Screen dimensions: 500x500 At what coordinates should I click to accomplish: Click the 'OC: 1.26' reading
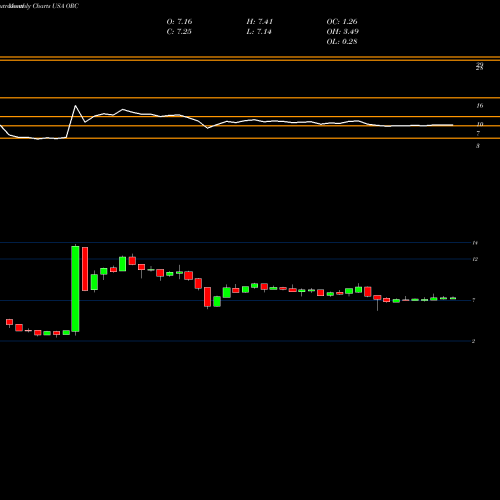(342, 22)
